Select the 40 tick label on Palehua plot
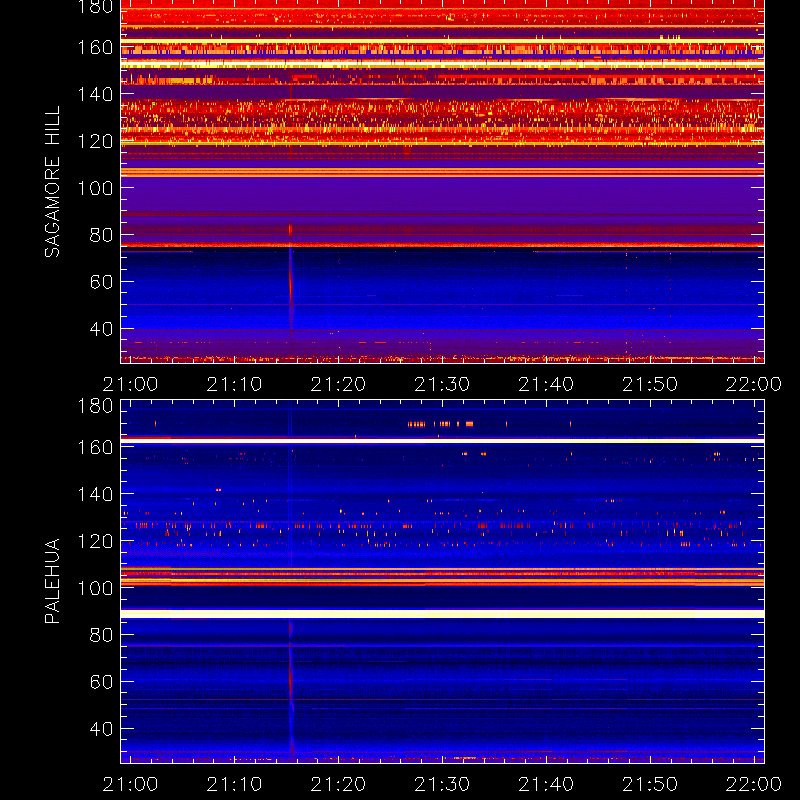 pyautogui.click(x=101, y=729)
